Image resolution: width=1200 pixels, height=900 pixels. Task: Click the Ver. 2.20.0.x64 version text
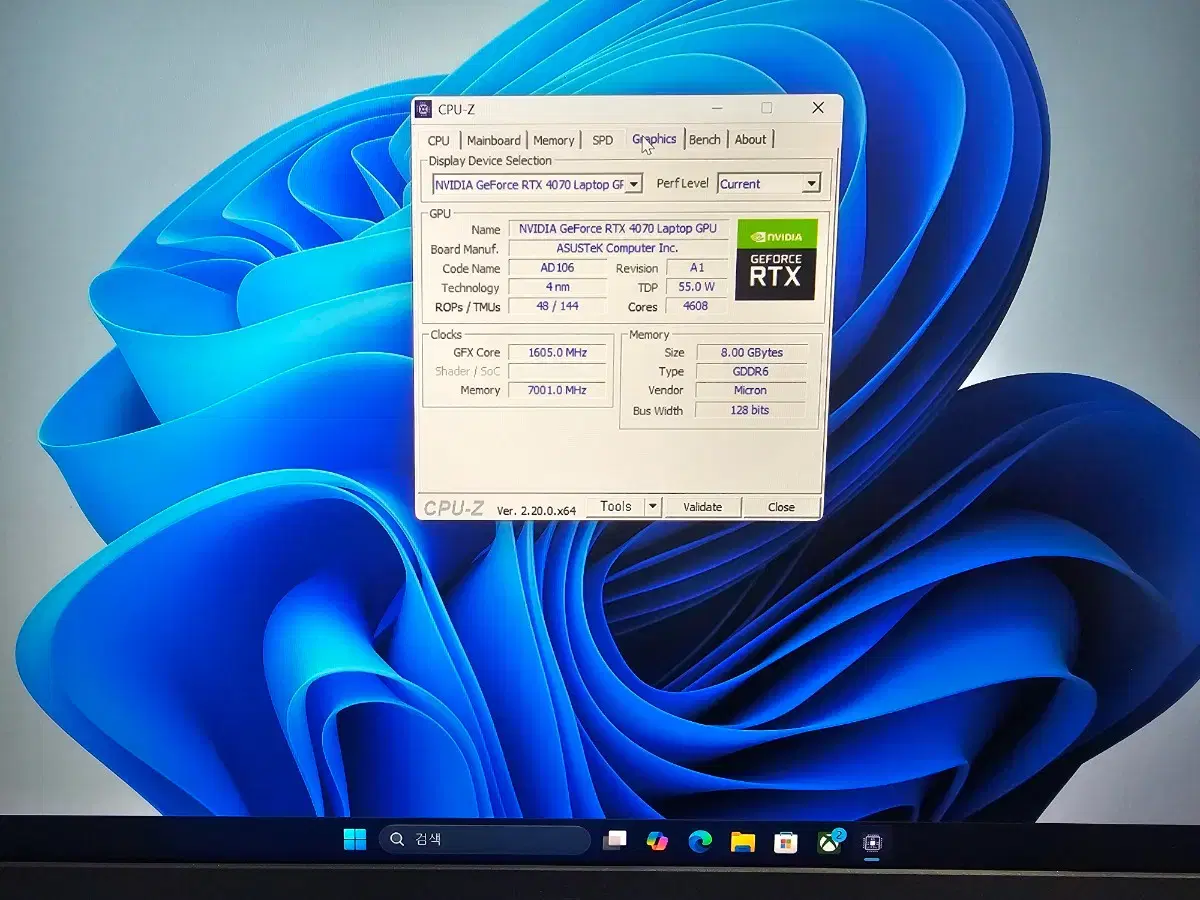536,510
